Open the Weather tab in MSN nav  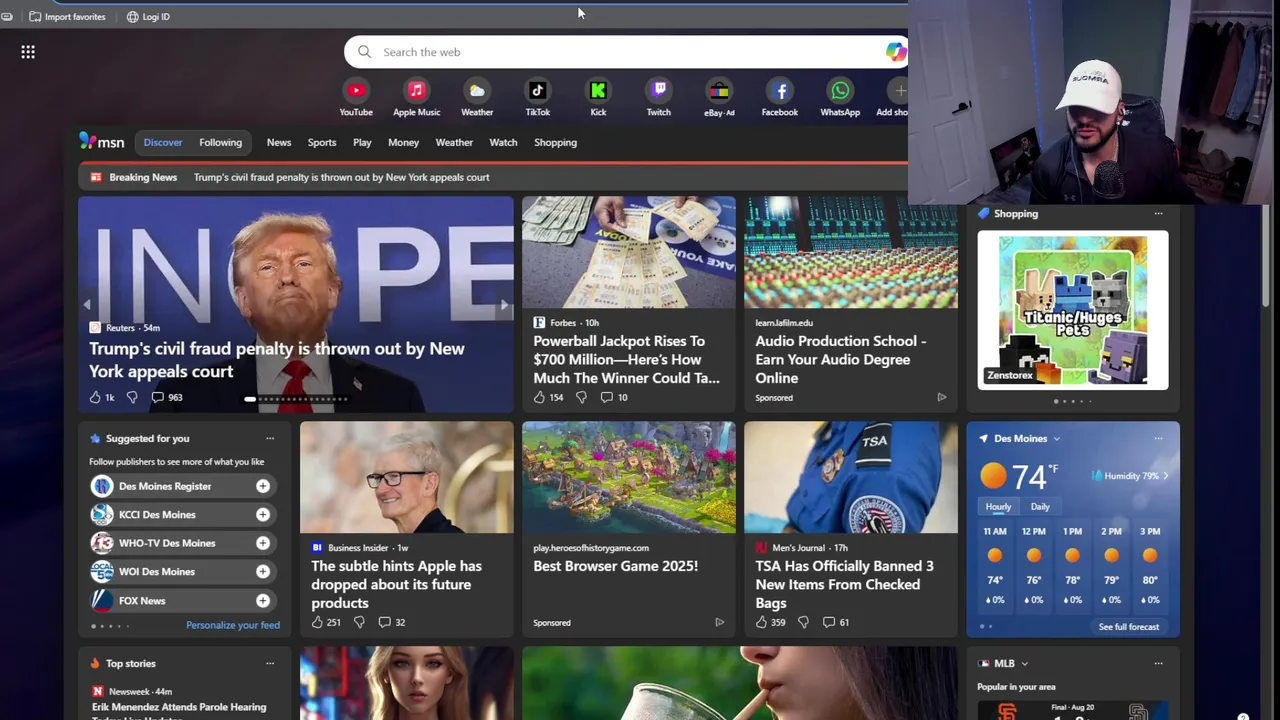454,142
